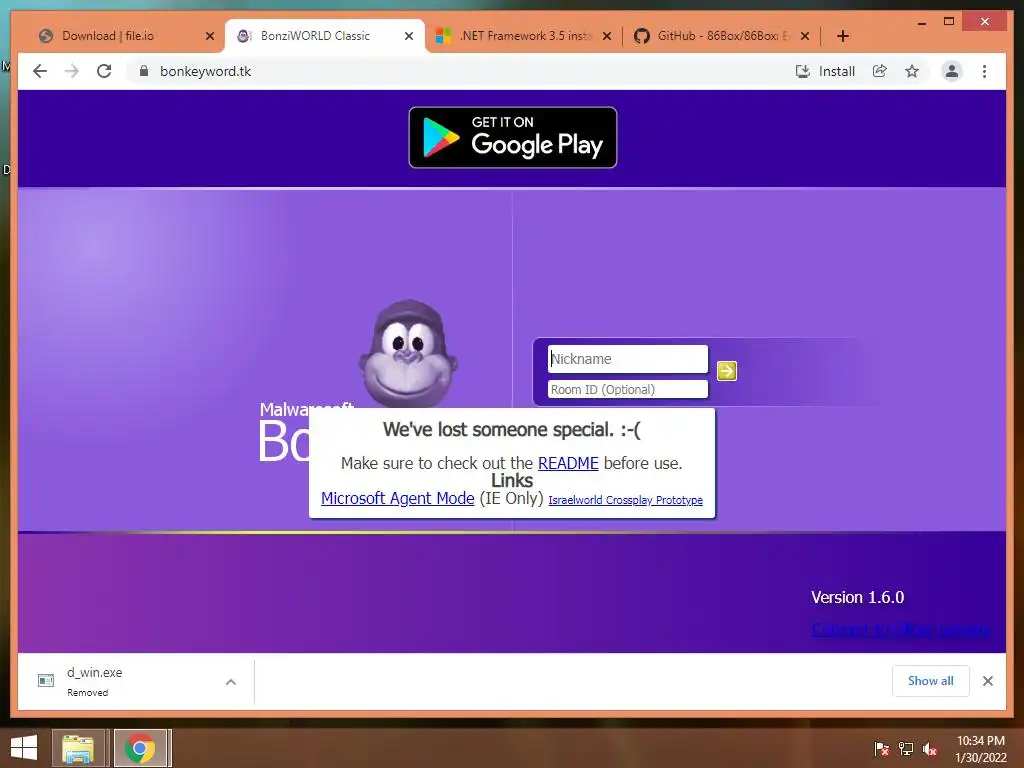The image size is (1024, 768).
Task: Click the "We've lost someone special" heading
Action: [511, 429]
